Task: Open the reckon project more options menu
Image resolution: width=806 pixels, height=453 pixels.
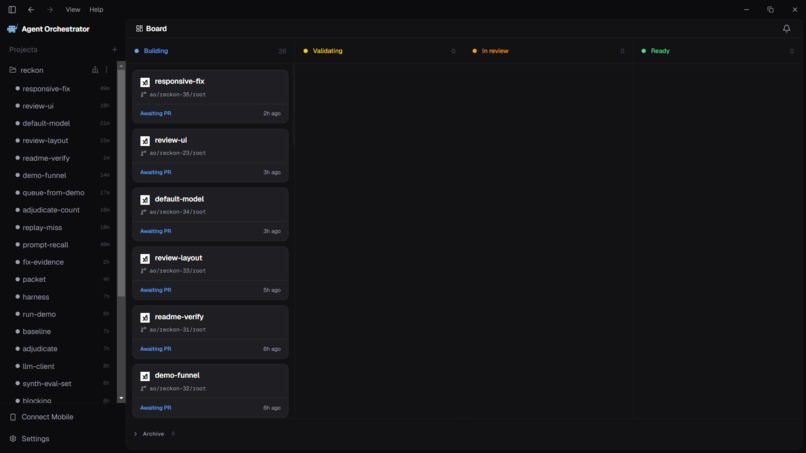Action: [106, 69]
